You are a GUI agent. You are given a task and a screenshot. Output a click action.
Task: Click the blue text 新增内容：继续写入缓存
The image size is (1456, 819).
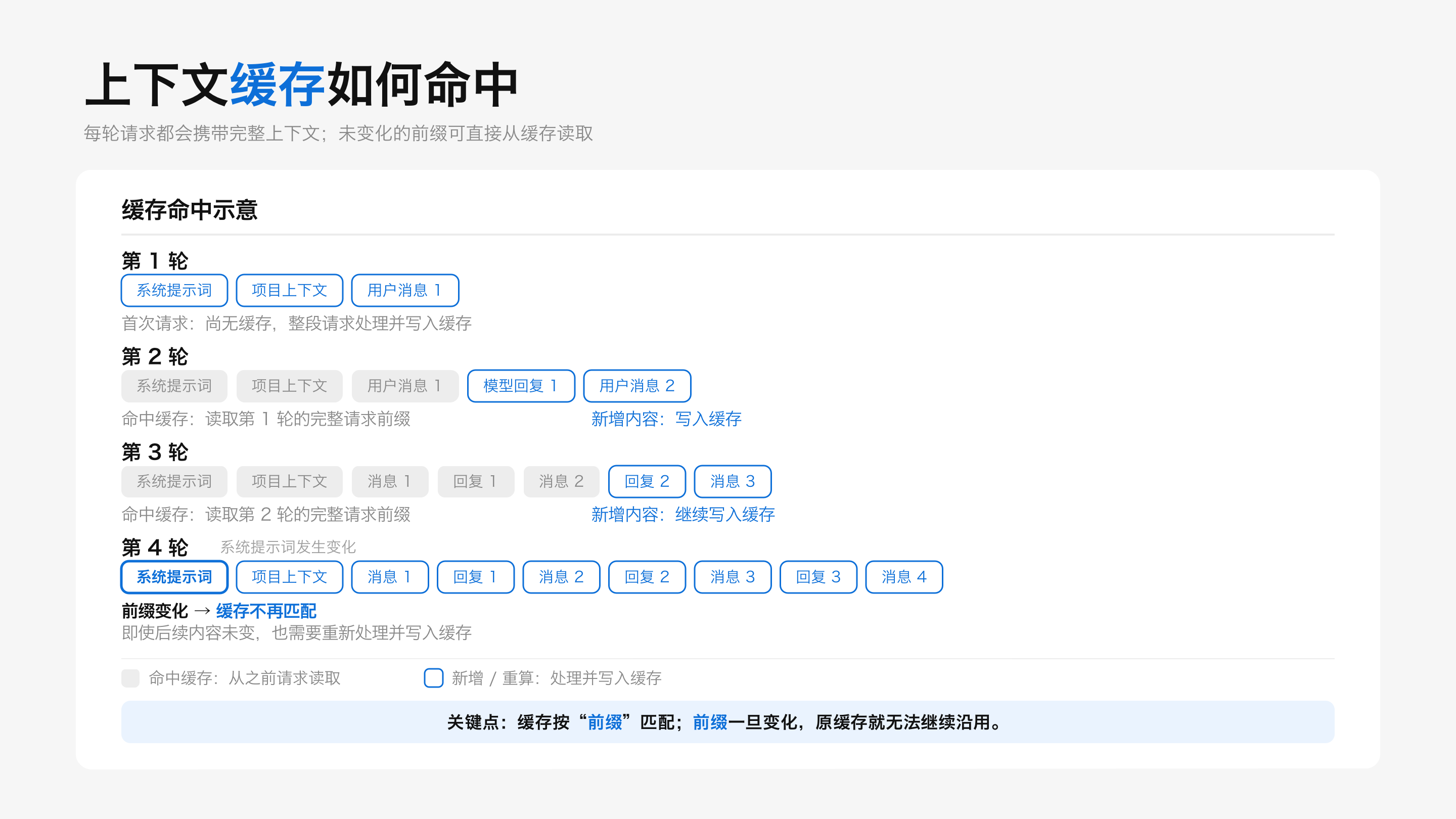[x=683, y=514]
